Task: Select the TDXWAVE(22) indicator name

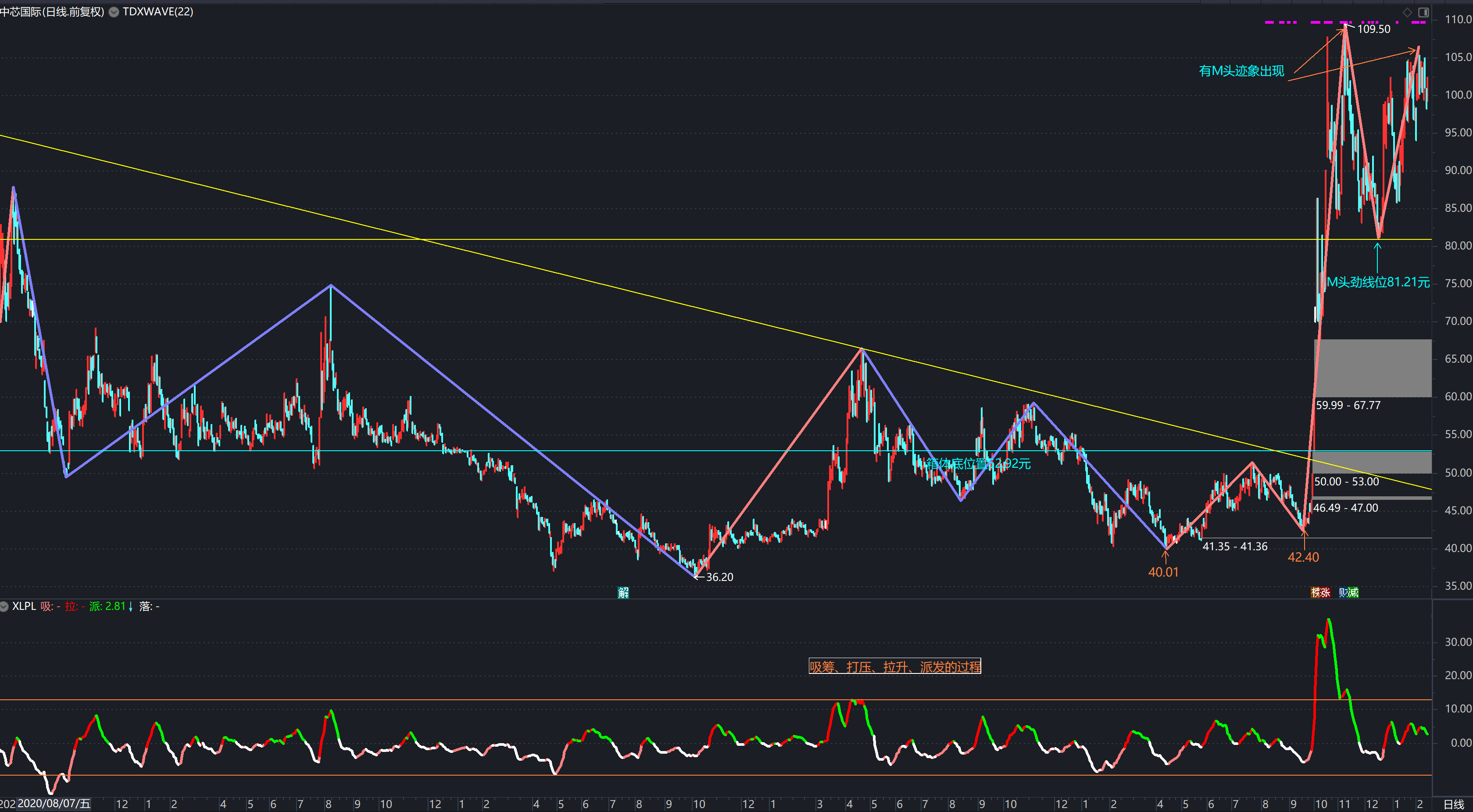Action: [158, 12]
